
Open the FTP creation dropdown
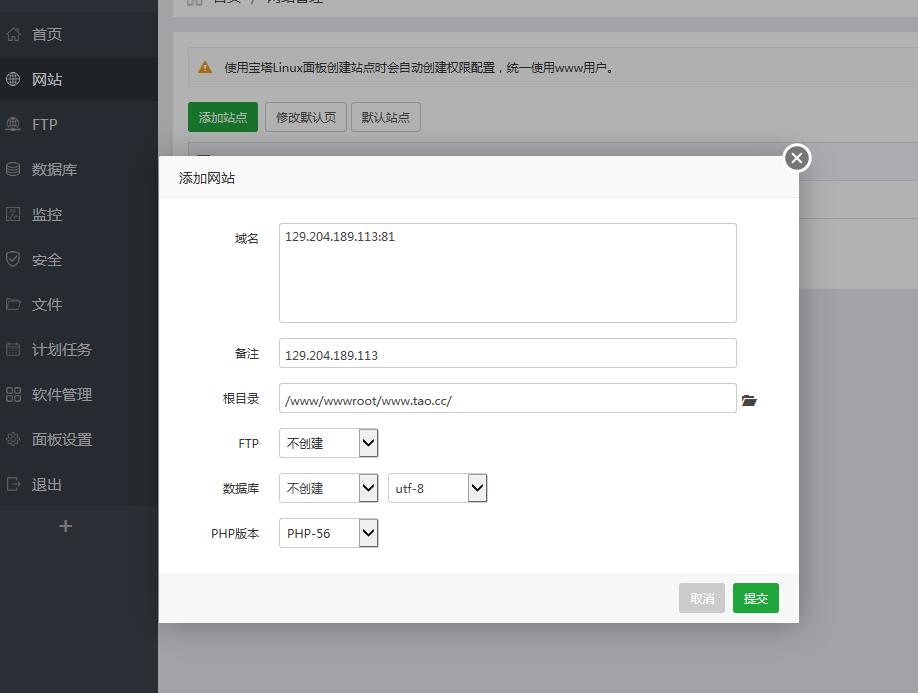328,443
